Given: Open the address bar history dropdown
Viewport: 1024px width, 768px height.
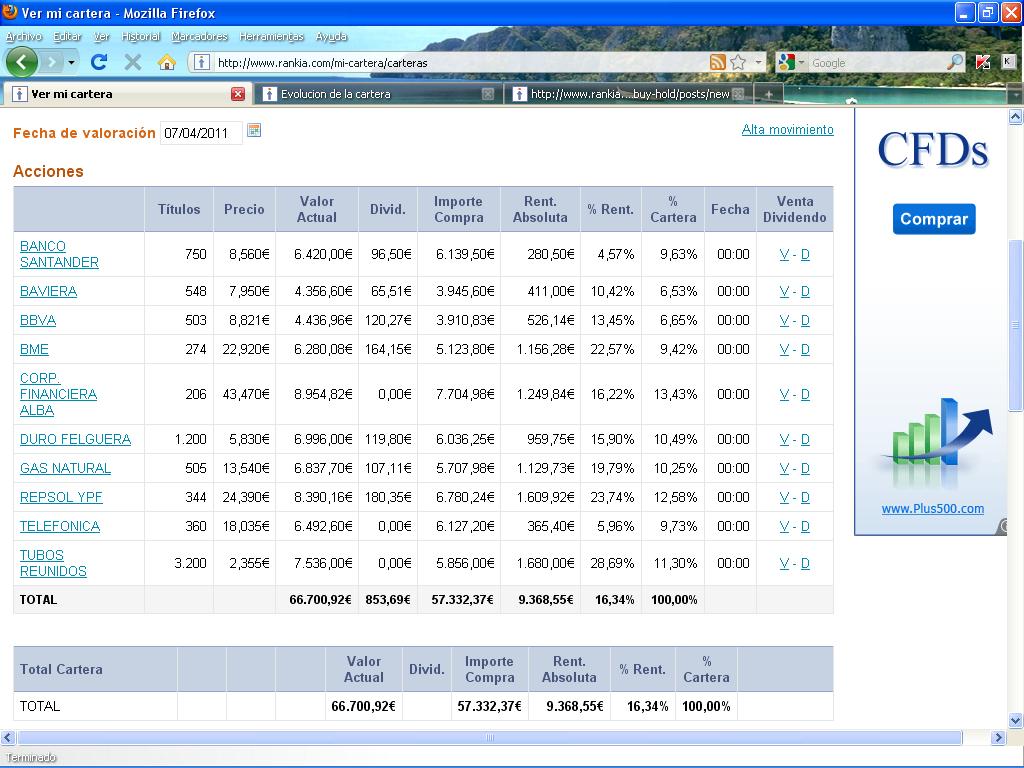Looking at the screenshot, I should point(758,63).
